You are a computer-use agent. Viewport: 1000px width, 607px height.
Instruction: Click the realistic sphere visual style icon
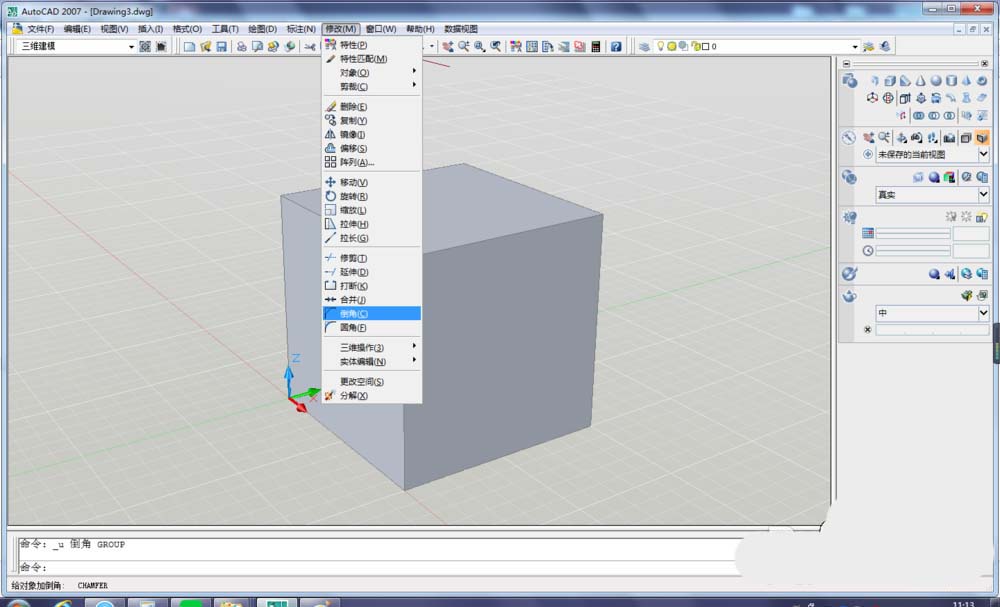pyautogui.click(x=934, y=177)
